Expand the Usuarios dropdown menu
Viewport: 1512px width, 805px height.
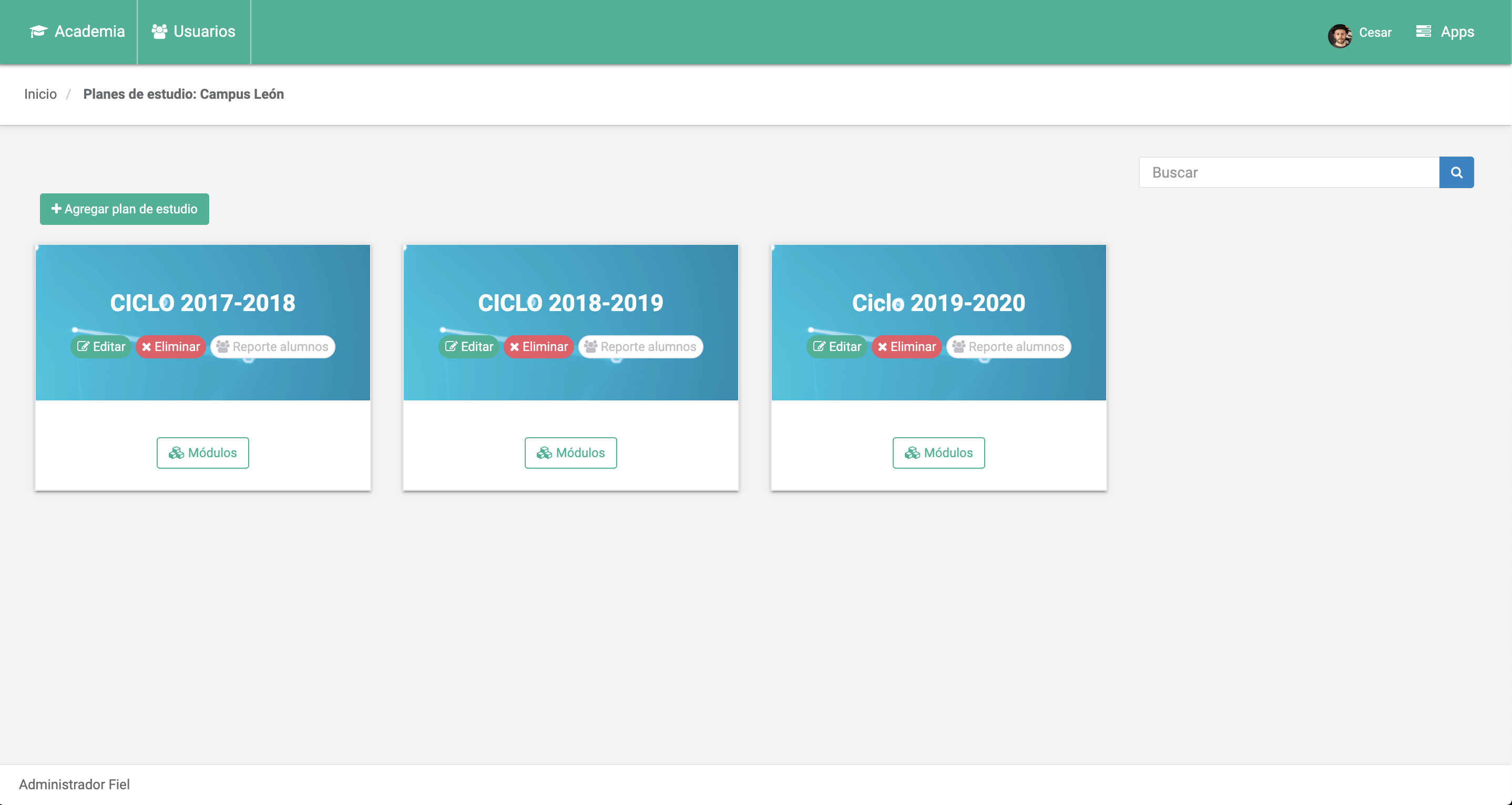pyautogui.click(x=195, y=32)
